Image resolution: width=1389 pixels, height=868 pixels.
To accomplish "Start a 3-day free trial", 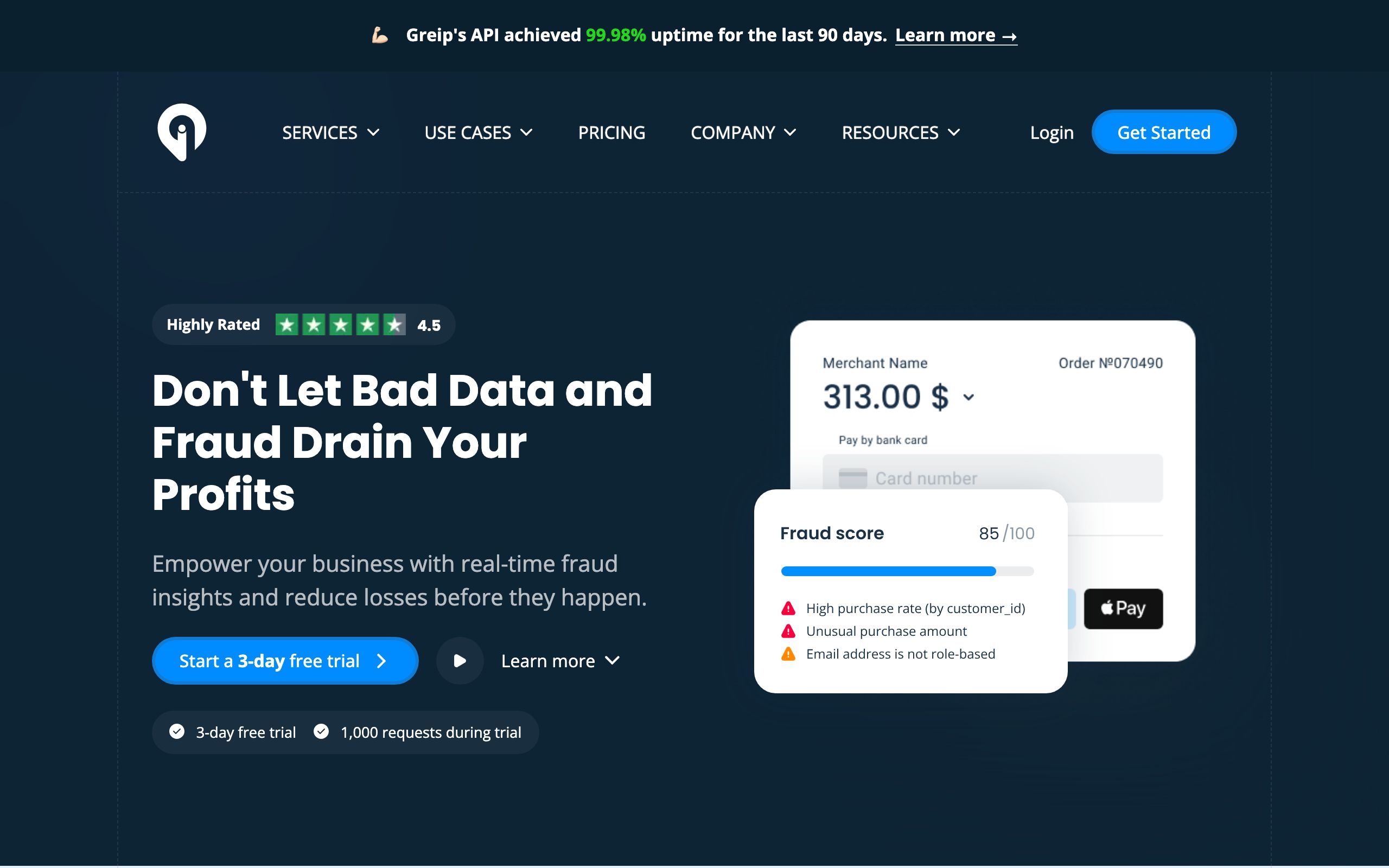I will [x=285, y=661].
